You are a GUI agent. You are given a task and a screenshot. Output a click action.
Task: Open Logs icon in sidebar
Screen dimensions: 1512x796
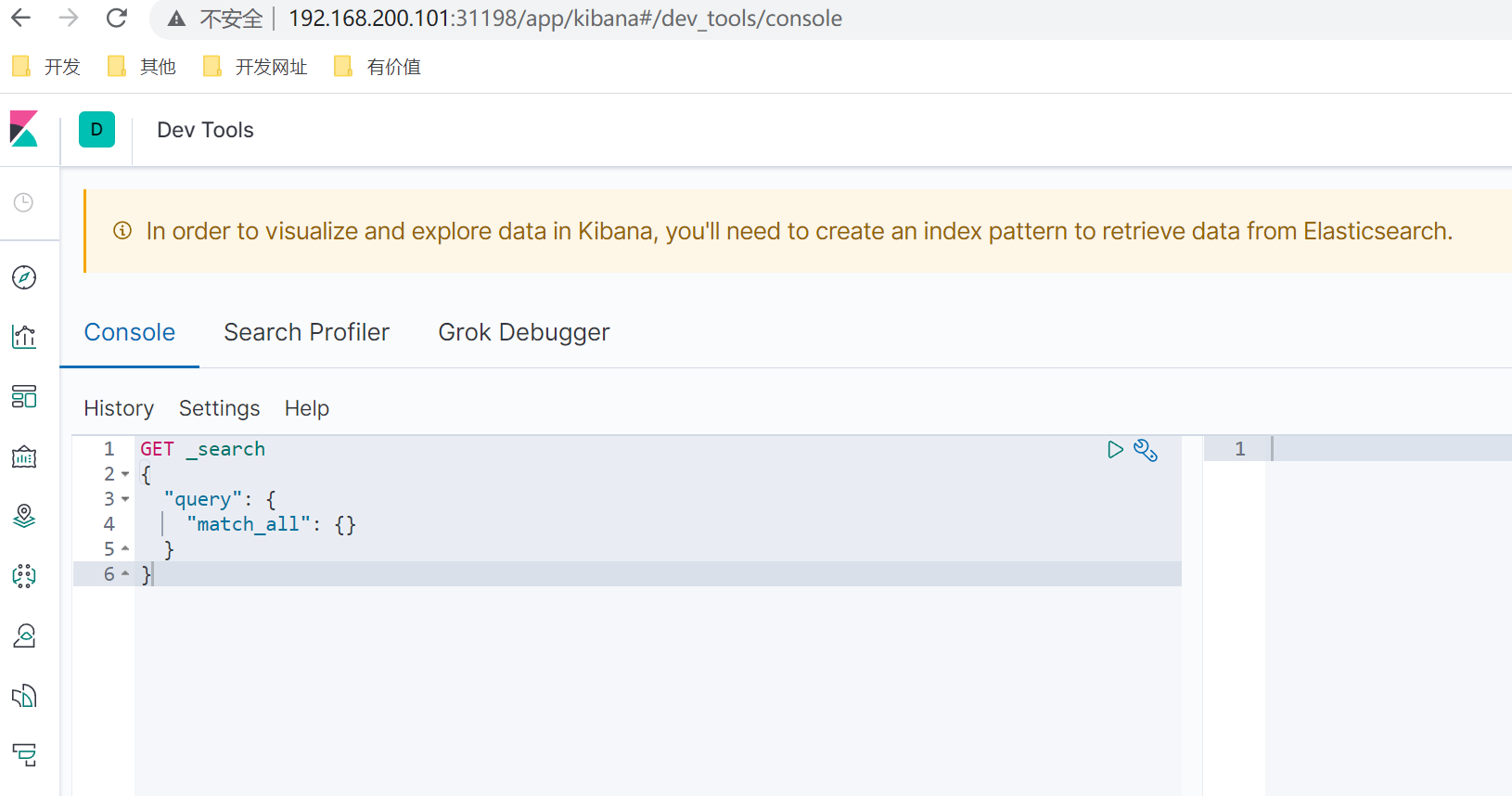[24, 696]
